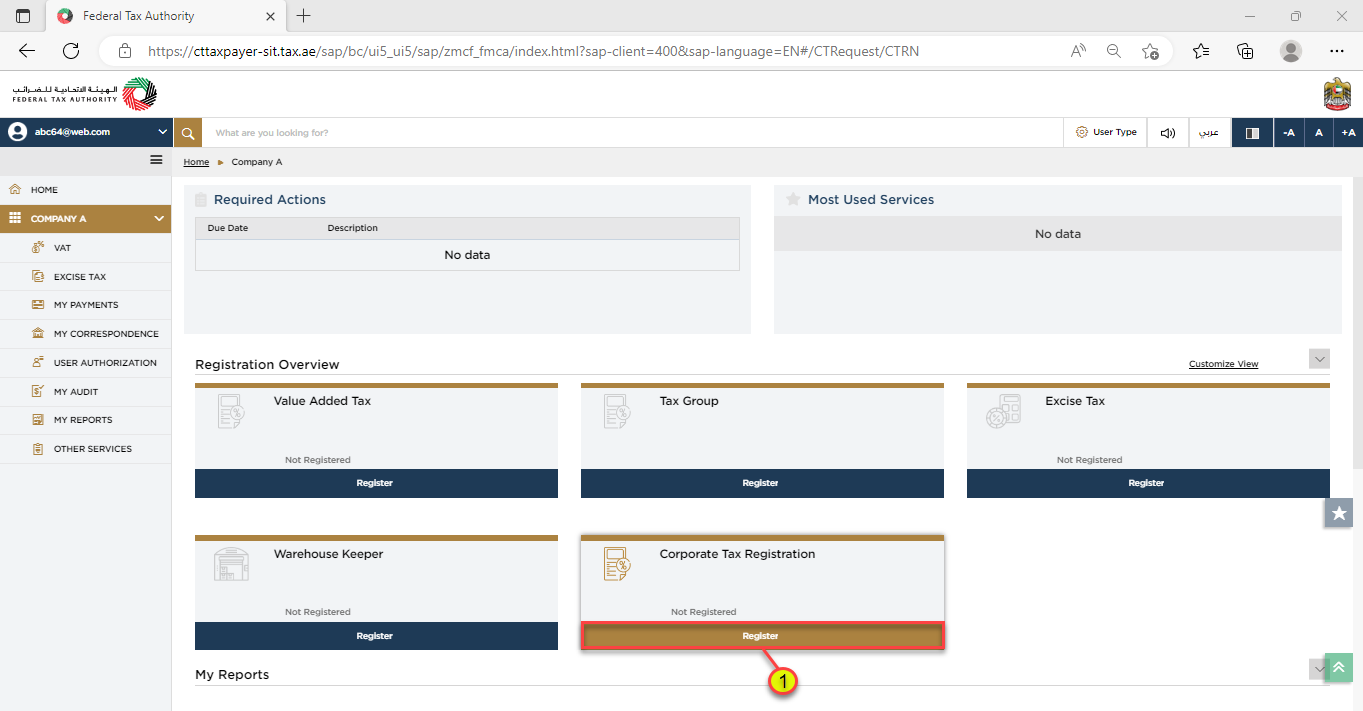Register as Warehouse Keeper

pos(375,636)
